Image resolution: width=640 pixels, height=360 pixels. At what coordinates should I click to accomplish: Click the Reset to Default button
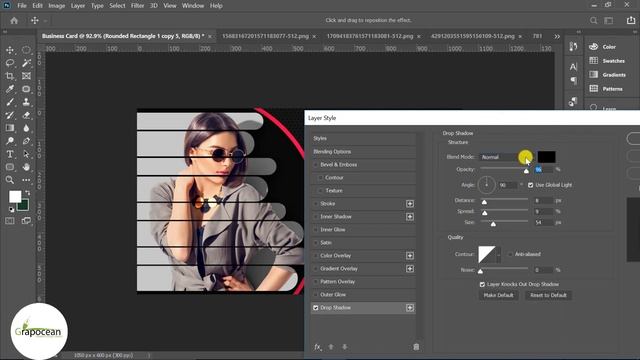(548, 295)
